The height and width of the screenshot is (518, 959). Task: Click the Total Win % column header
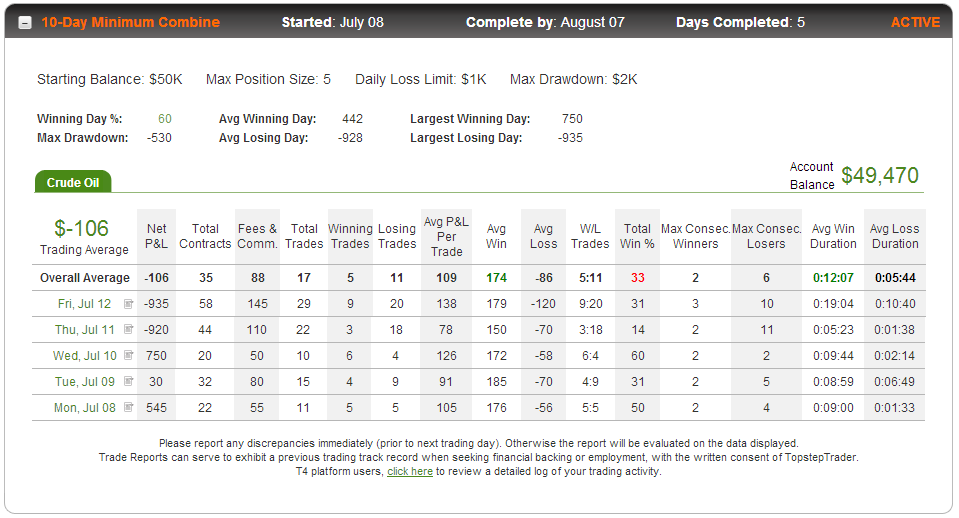[637, 236]
